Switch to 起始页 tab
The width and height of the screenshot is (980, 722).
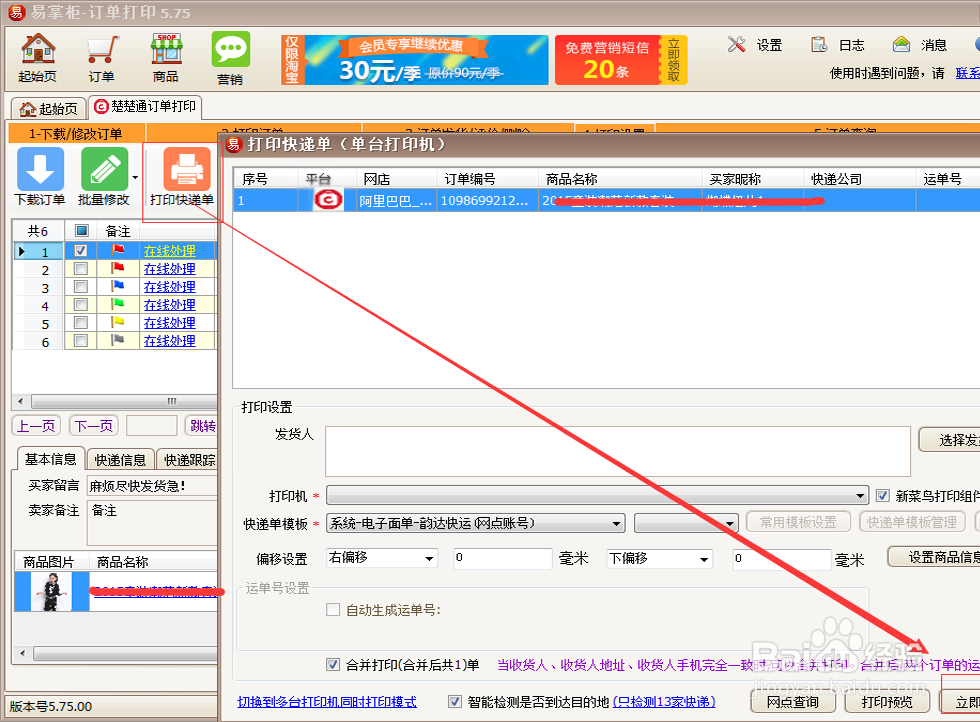(49, 109)
